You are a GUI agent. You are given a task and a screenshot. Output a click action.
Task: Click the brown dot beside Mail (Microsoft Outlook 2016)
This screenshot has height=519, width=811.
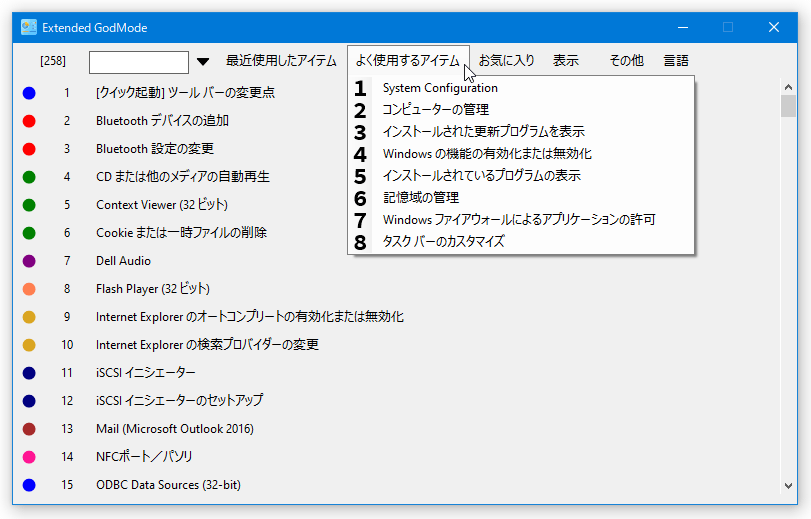coord(29,428)
